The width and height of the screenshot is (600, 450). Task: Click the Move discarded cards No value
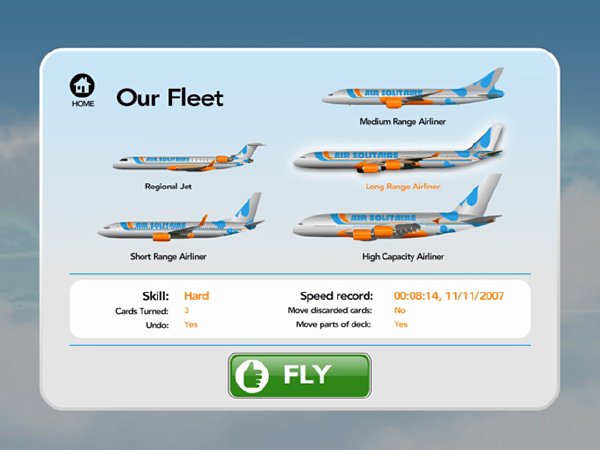click(x=399, y=310)
